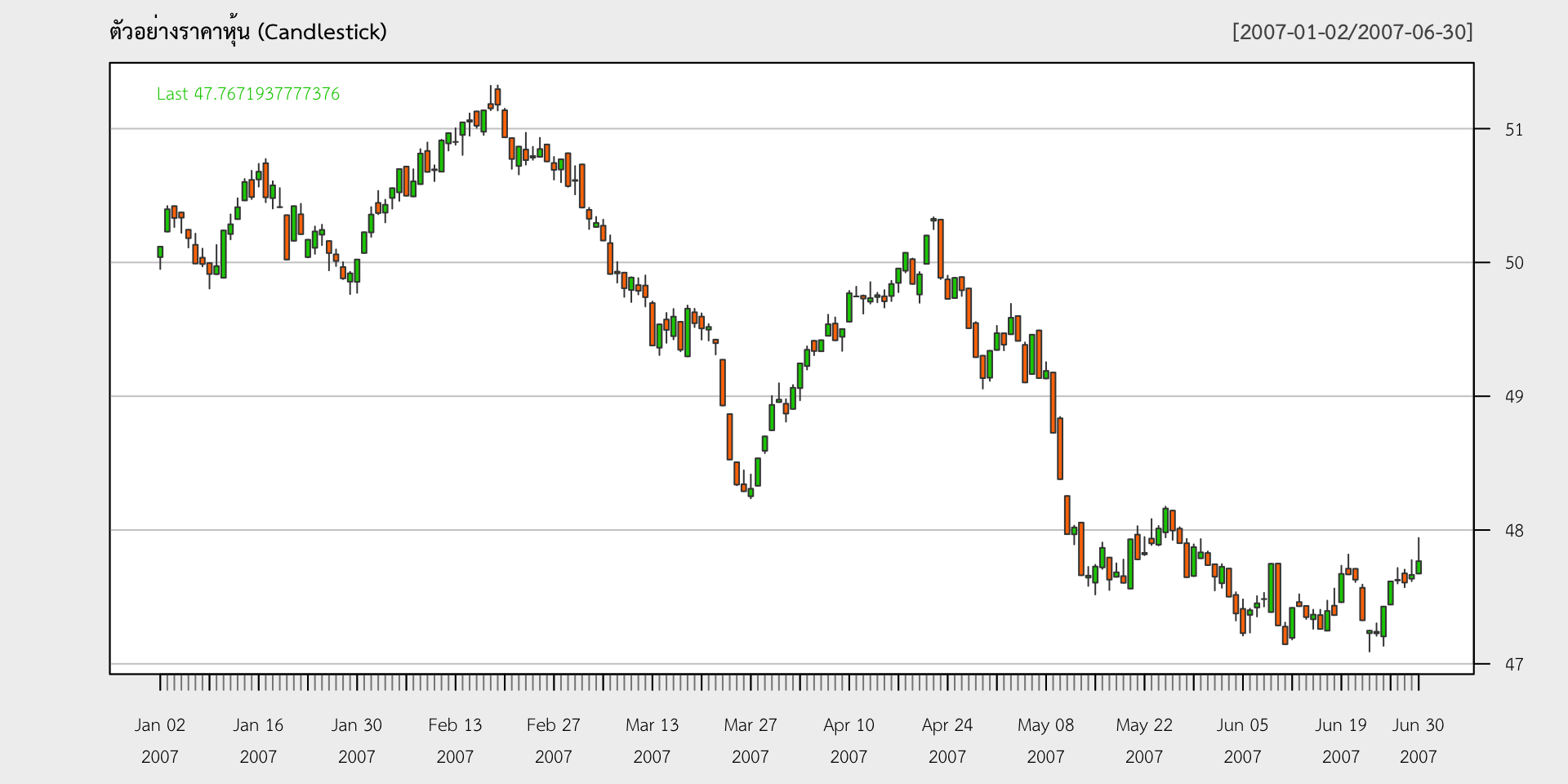The image size is (1568, 784).
Task: Select the Apr 10 2007 date label
Action: 849,740
